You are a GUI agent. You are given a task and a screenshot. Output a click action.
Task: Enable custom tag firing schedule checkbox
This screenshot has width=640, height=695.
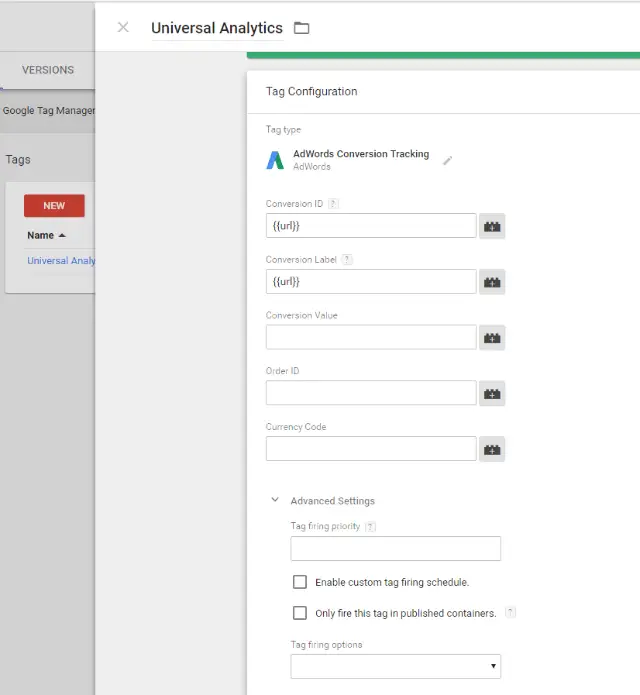tap(300, 582)
